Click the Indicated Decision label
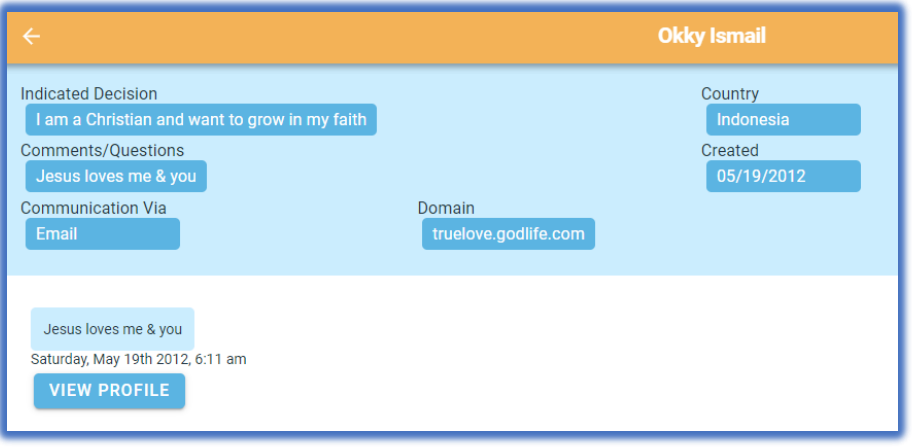The width and height of the screenshot is (912, 447). (x=89, y=94)
